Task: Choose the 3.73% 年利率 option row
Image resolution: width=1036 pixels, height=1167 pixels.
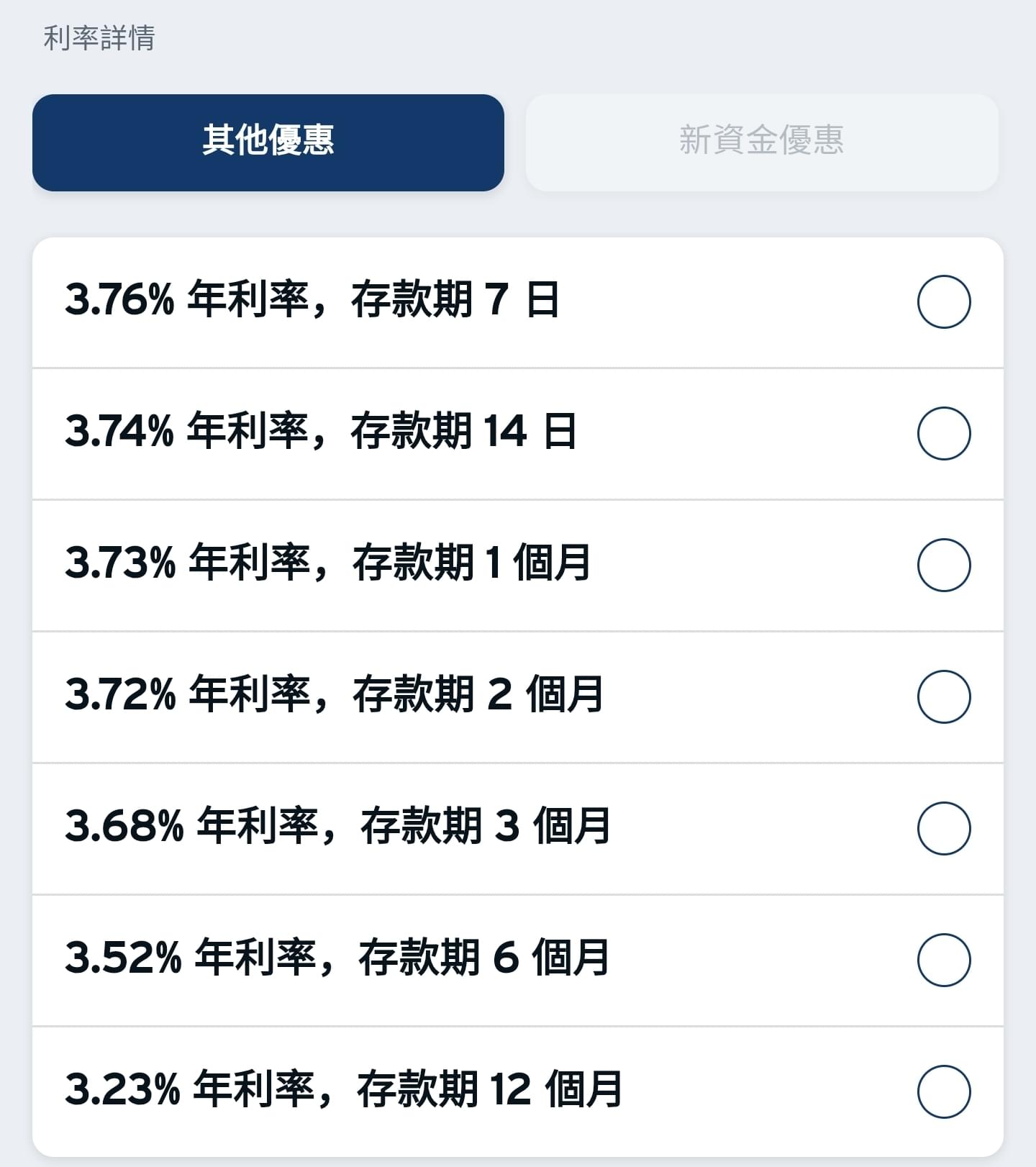Action: point(518,566)
